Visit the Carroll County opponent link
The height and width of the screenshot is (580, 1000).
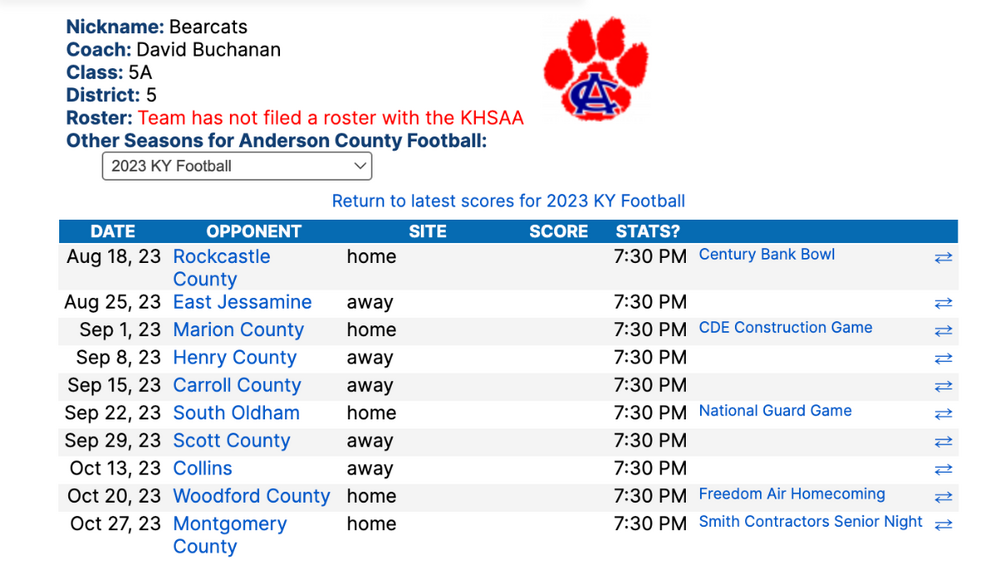pos(237,385)
